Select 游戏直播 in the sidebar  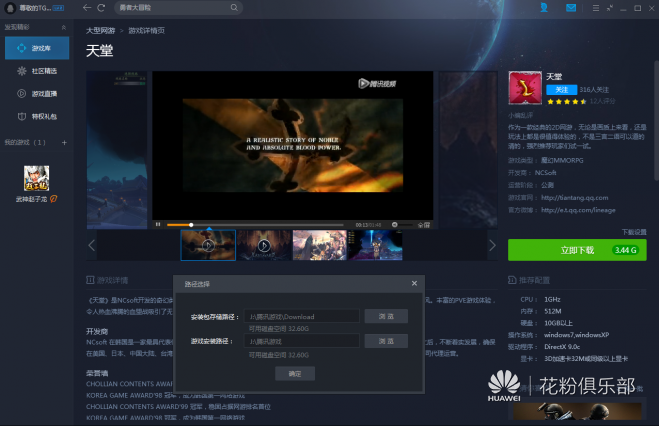click(x=37, y=94)
